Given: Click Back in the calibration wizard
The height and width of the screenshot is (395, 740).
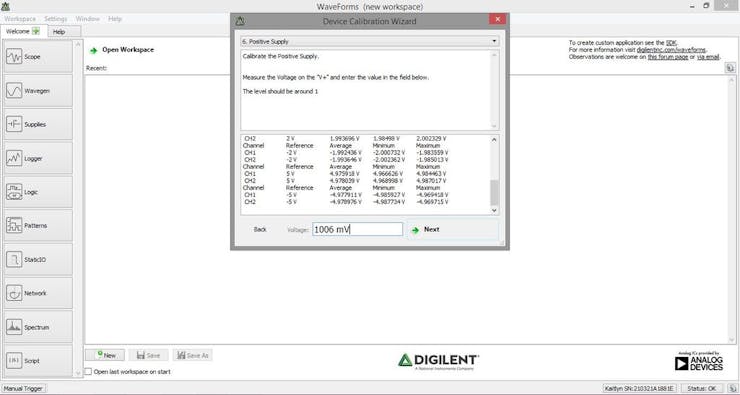Looking at the screenshot, I should coord(260,229).
